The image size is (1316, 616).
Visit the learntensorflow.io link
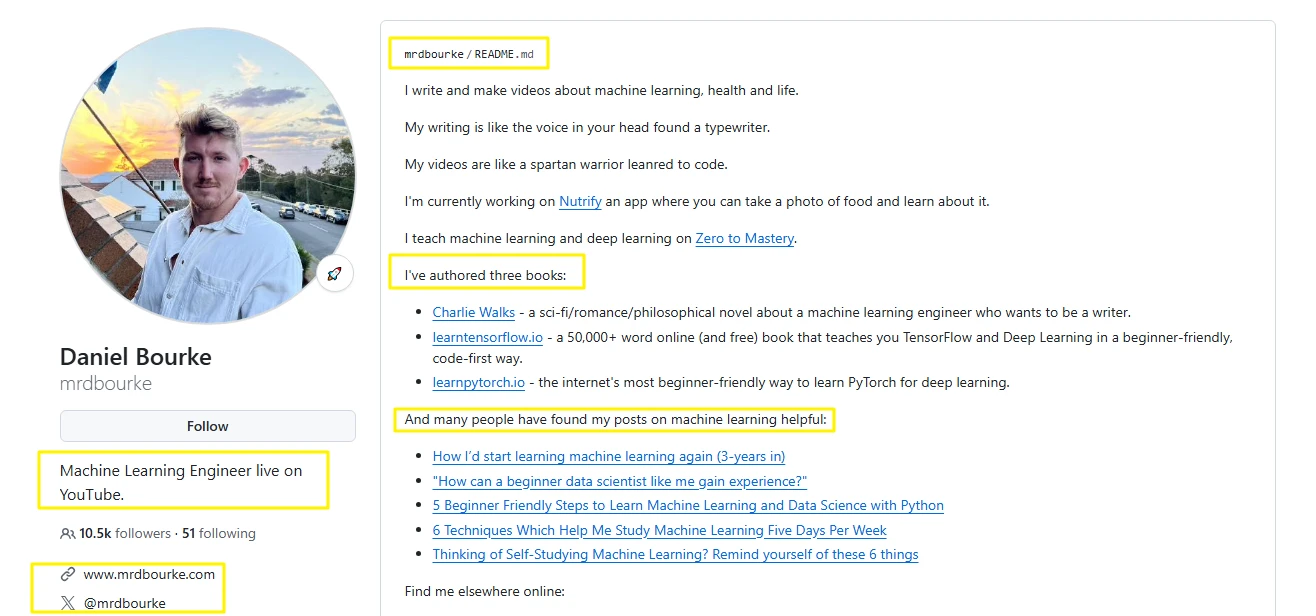[488, 338]
